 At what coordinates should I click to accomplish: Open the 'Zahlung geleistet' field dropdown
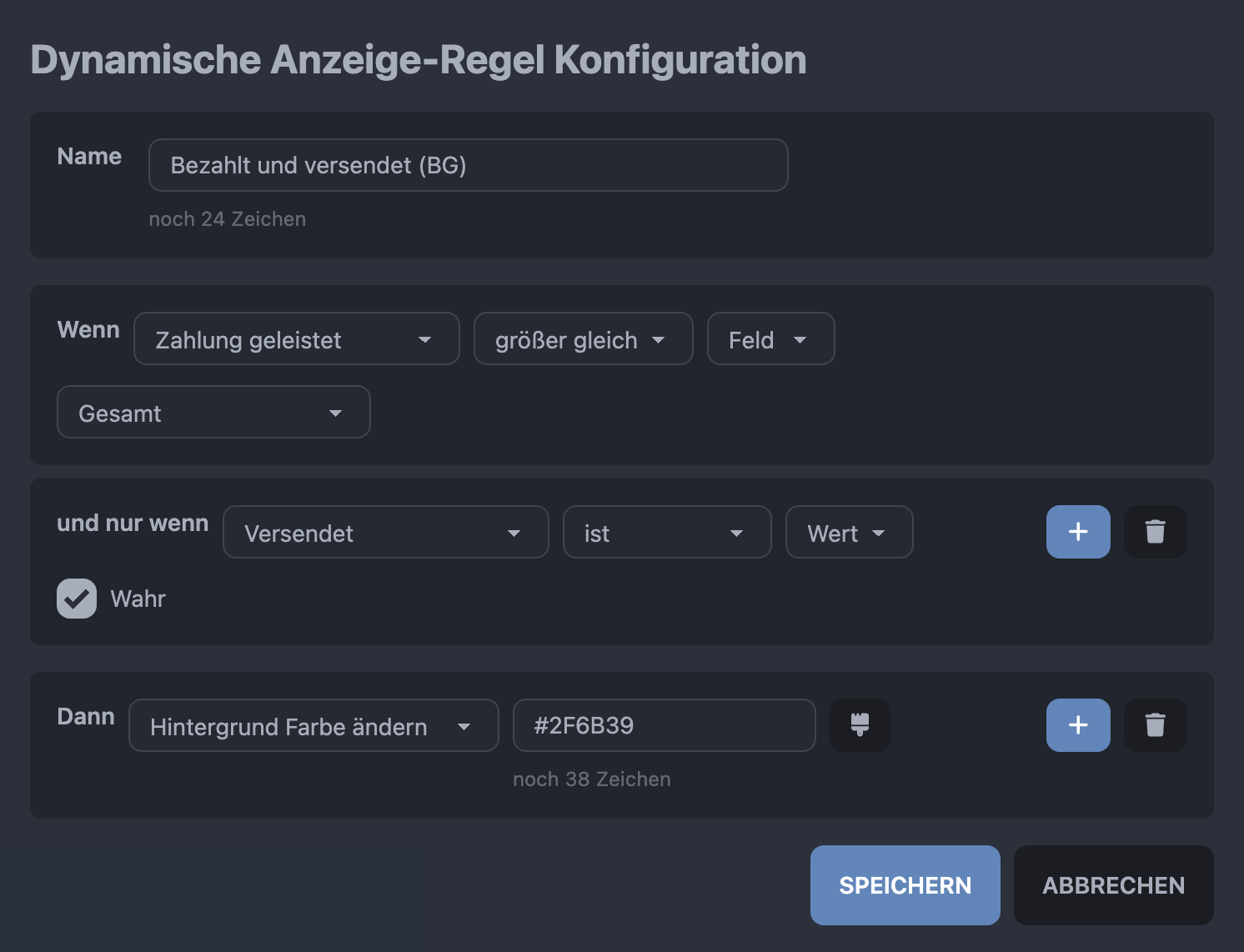pos(296,338)
